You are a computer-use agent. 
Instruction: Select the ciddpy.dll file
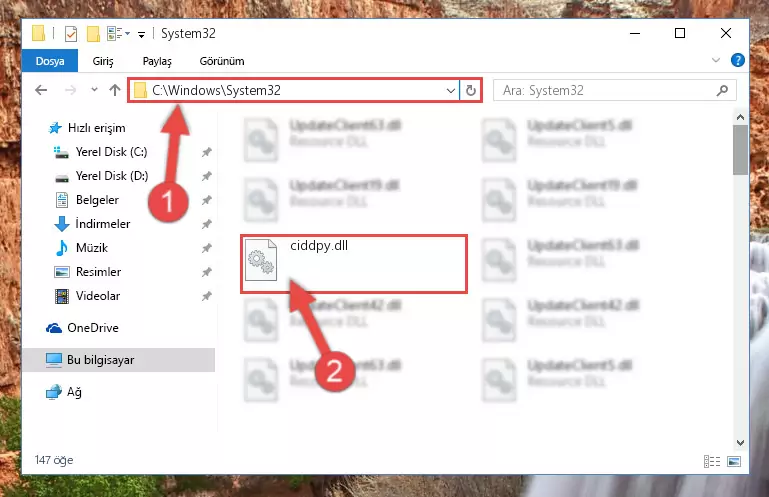click(354, 264)
